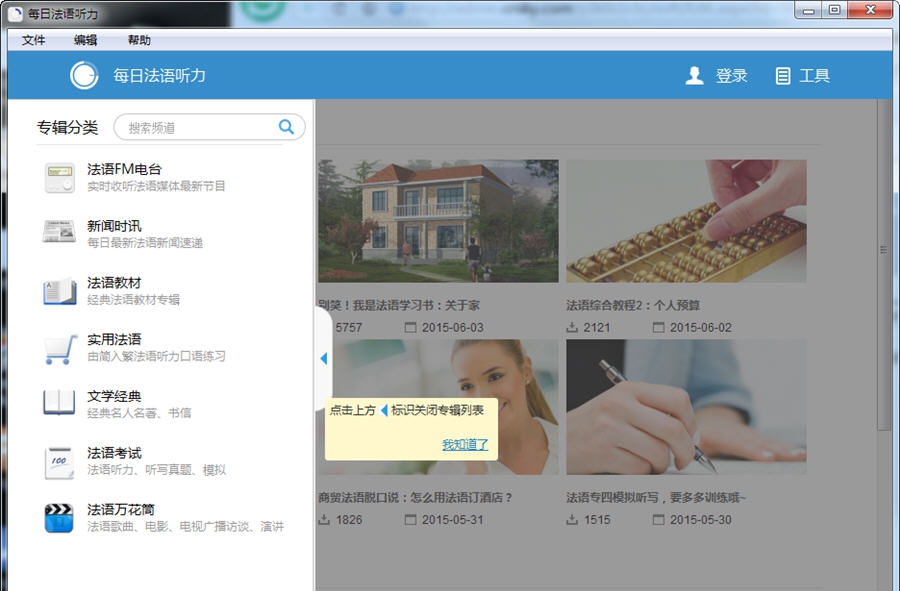Open the 法语万花筒 film-reel category
Image resolution: width=900 pixels, height=591 pixels.
pos(60,517)
